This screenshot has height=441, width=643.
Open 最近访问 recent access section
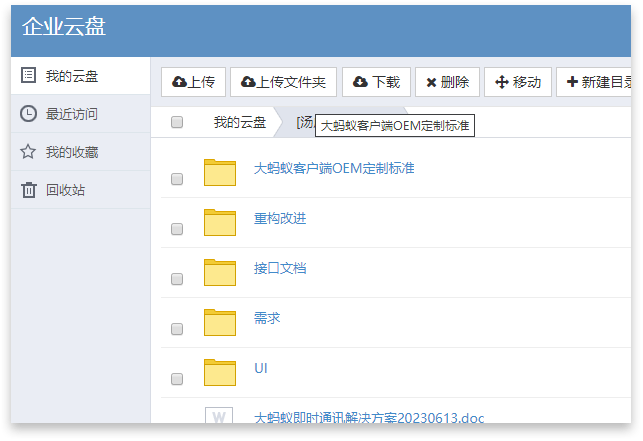[72, 114]
